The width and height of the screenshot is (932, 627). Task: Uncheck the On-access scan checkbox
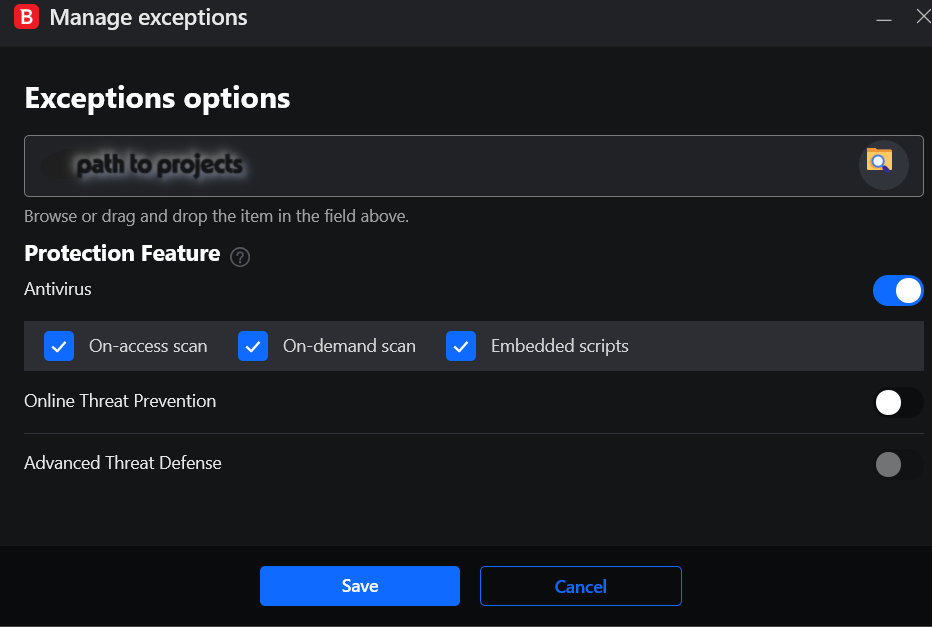point(59,346)
